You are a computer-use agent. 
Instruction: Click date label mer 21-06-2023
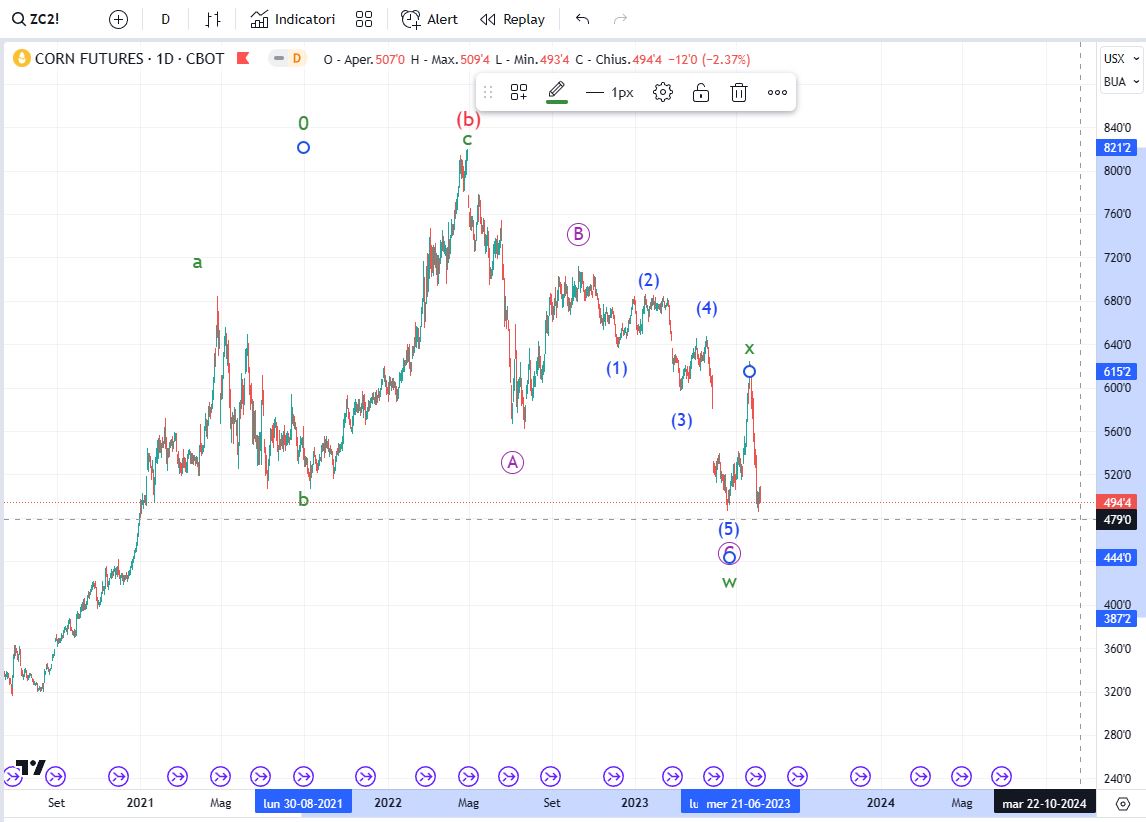point(748,803)
